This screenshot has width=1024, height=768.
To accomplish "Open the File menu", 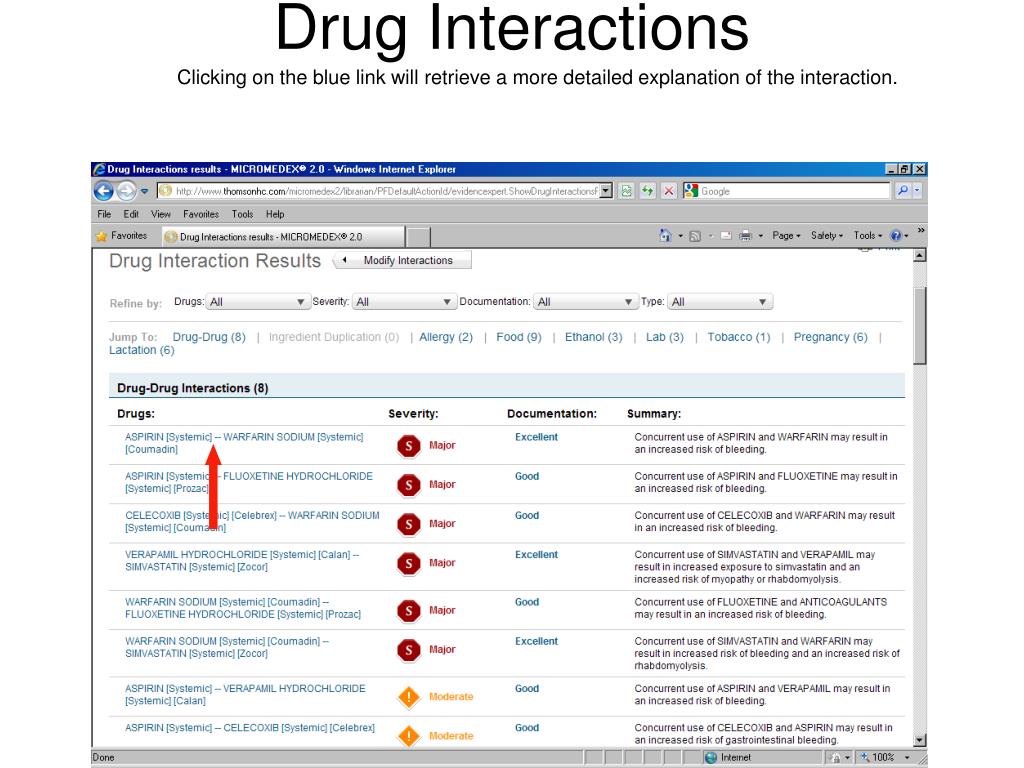I will tap(104, 214).
